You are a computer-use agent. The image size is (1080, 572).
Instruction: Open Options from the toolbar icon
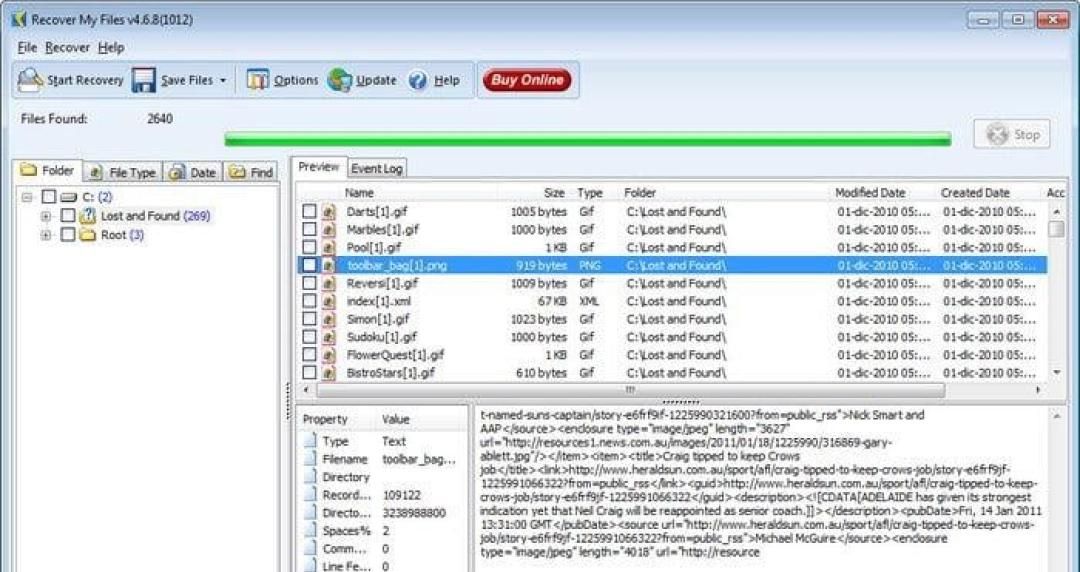coord(258,81)
